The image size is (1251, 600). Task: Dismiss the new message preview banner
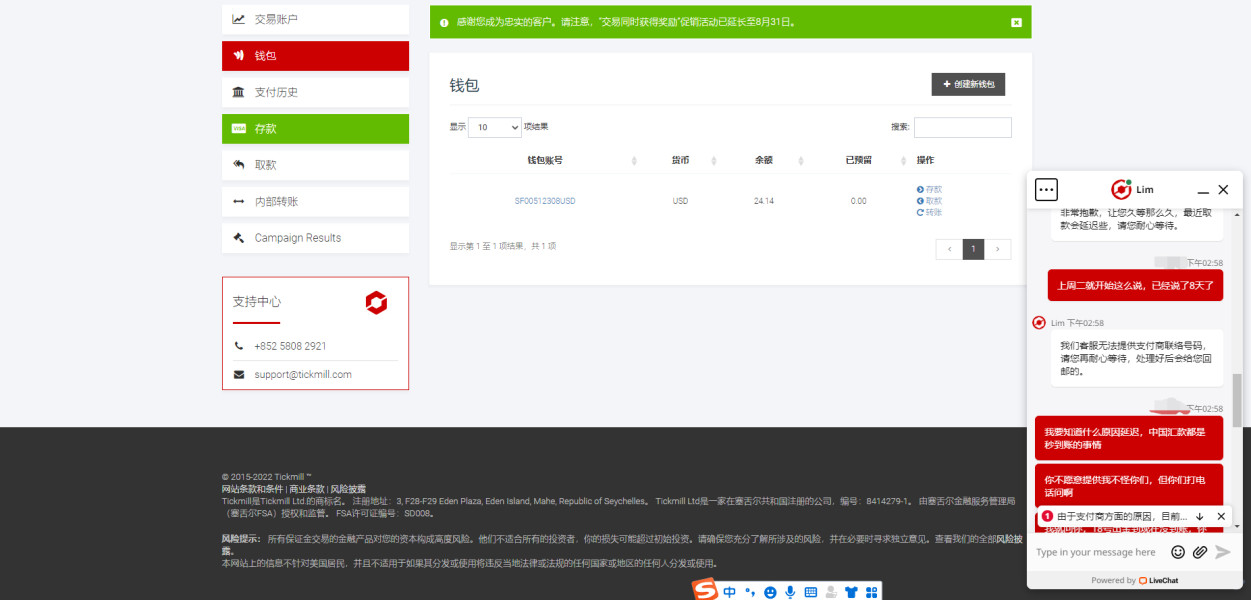tap(1221, 517)
